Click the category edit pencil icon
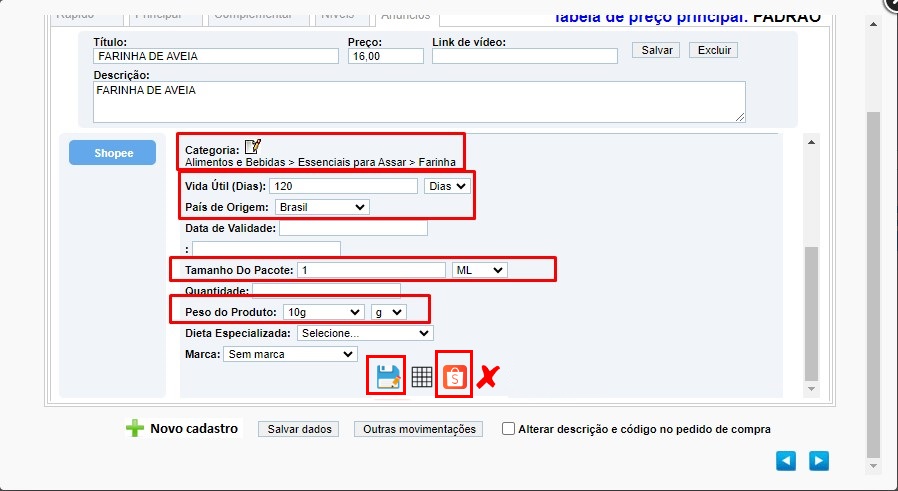The height and width of the screenshot is (491, 898). click(x=253, y=147)
